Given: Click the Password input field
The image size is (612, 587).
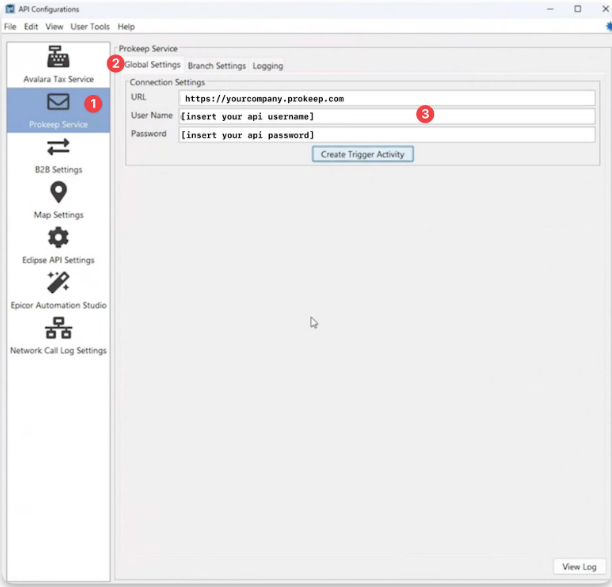Looking at the screenshot, I should [x=387, y=135].
